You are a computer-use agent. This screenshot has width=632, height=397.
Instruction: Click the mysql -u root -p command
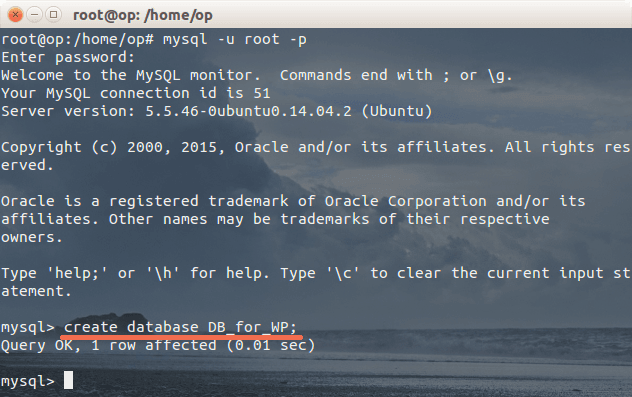coord(235,39)
